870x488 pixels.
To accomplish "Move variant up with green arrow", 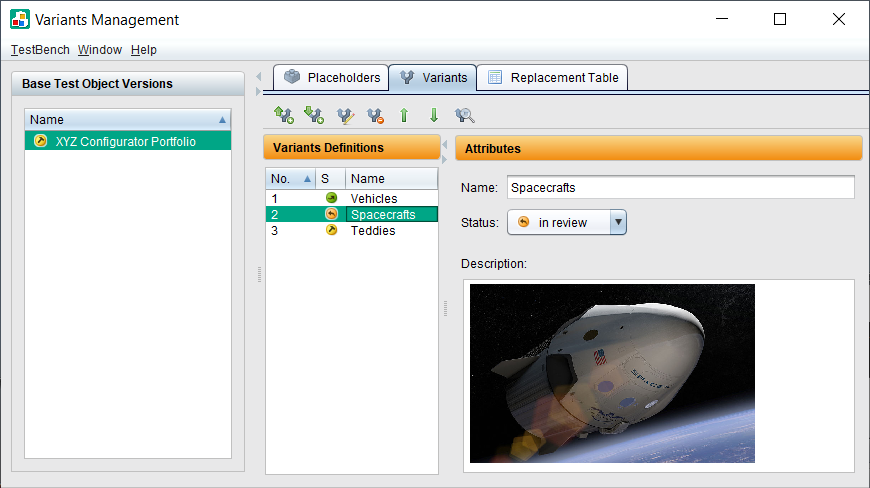I will click(404, 116).
